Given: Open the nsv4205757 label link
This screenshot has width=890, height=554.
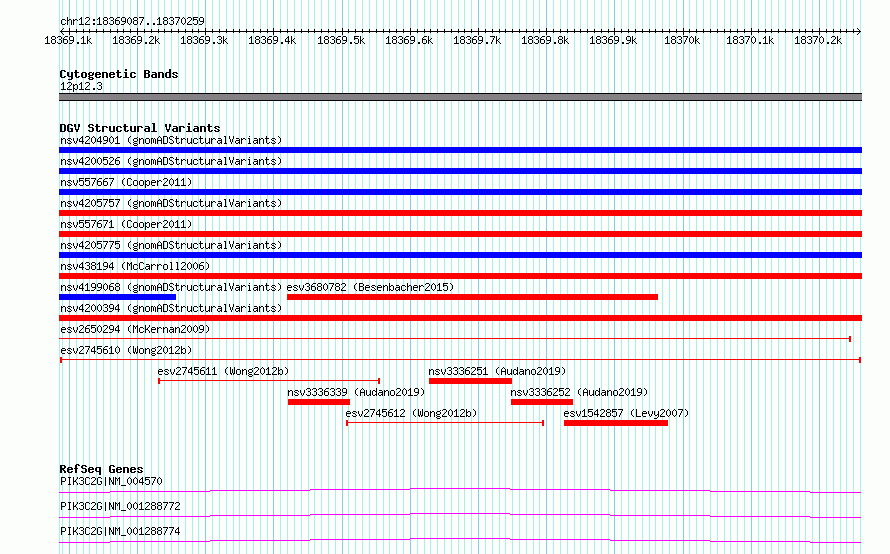Looking at the screenshot, I should coord(171,204).
